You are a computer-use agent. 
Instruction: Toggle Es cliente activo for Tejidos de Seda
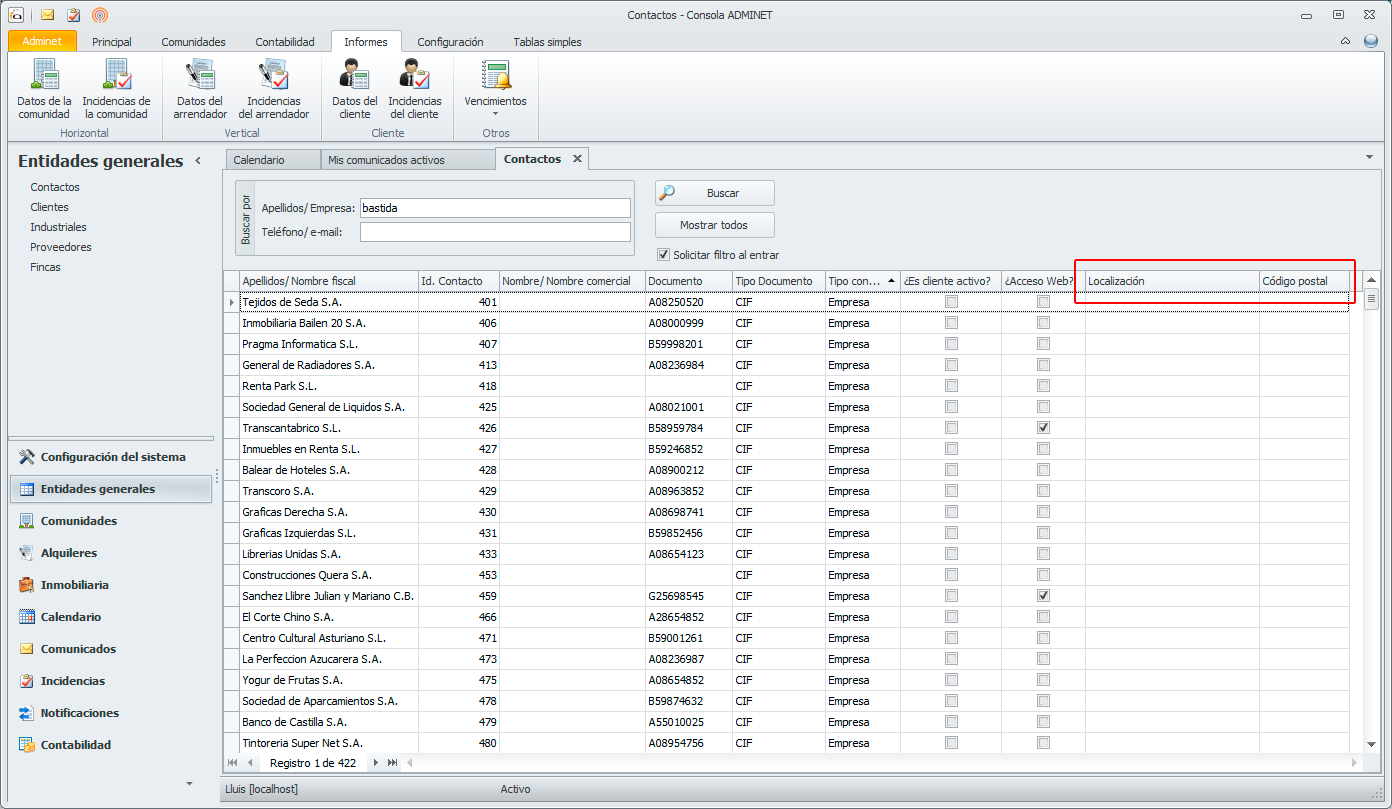tap(951, 302)
